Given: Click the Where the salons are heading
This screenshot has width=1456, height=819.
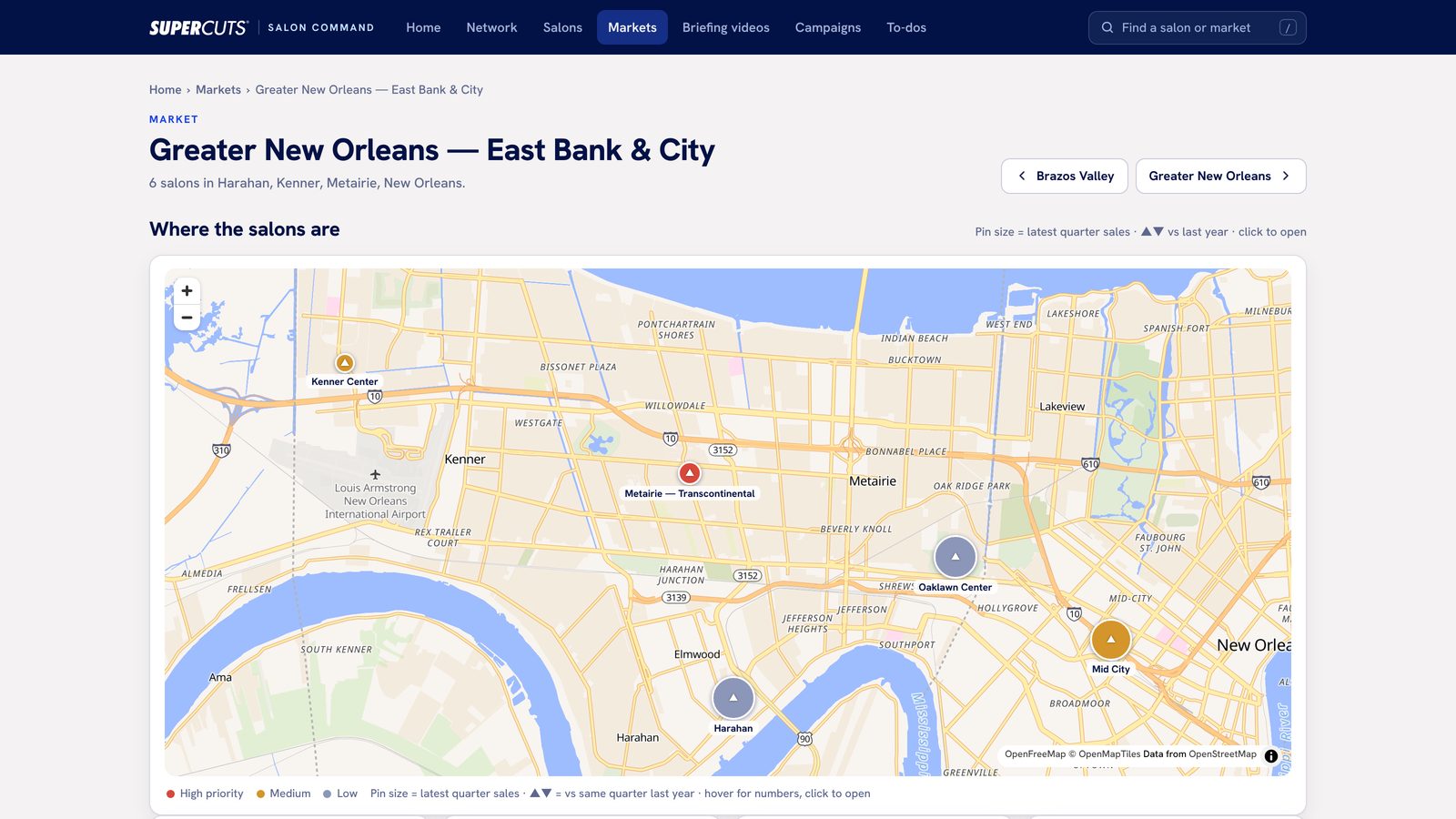Looking at the screenshot, I should point(245,229).
